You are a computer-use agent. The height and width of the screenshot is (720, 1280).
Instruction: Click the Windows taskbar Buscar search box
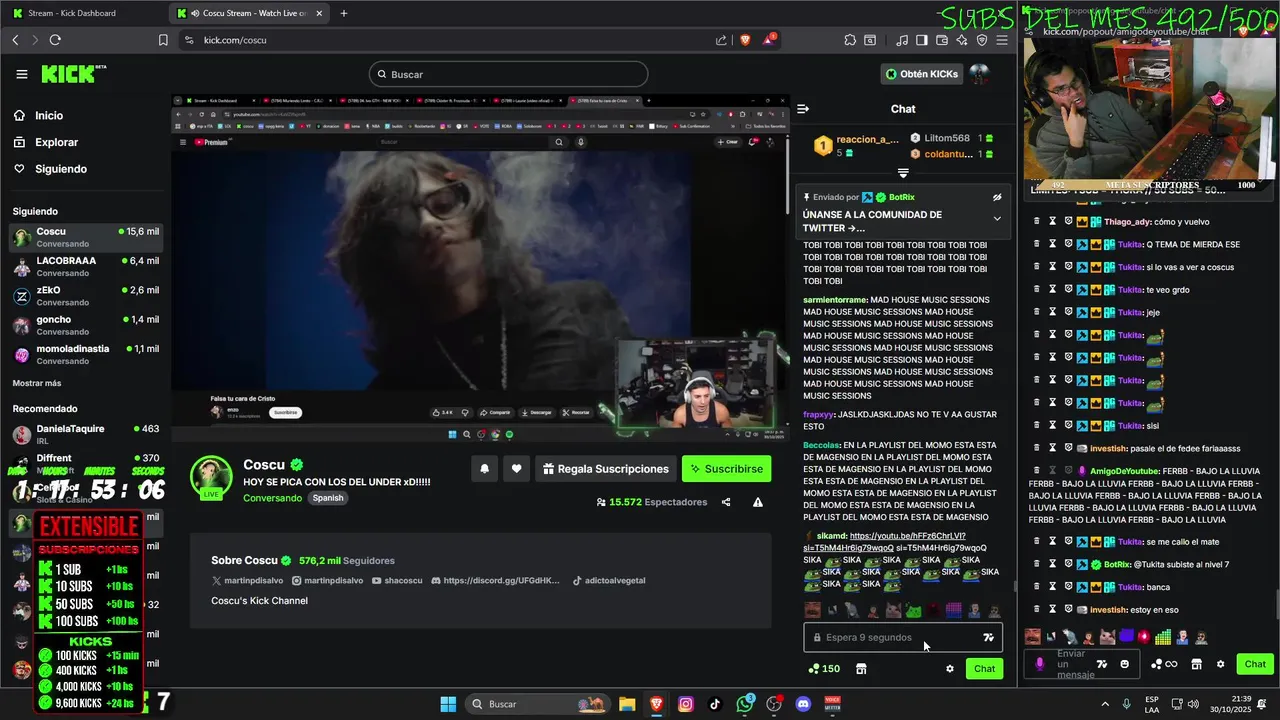(537, 704)
